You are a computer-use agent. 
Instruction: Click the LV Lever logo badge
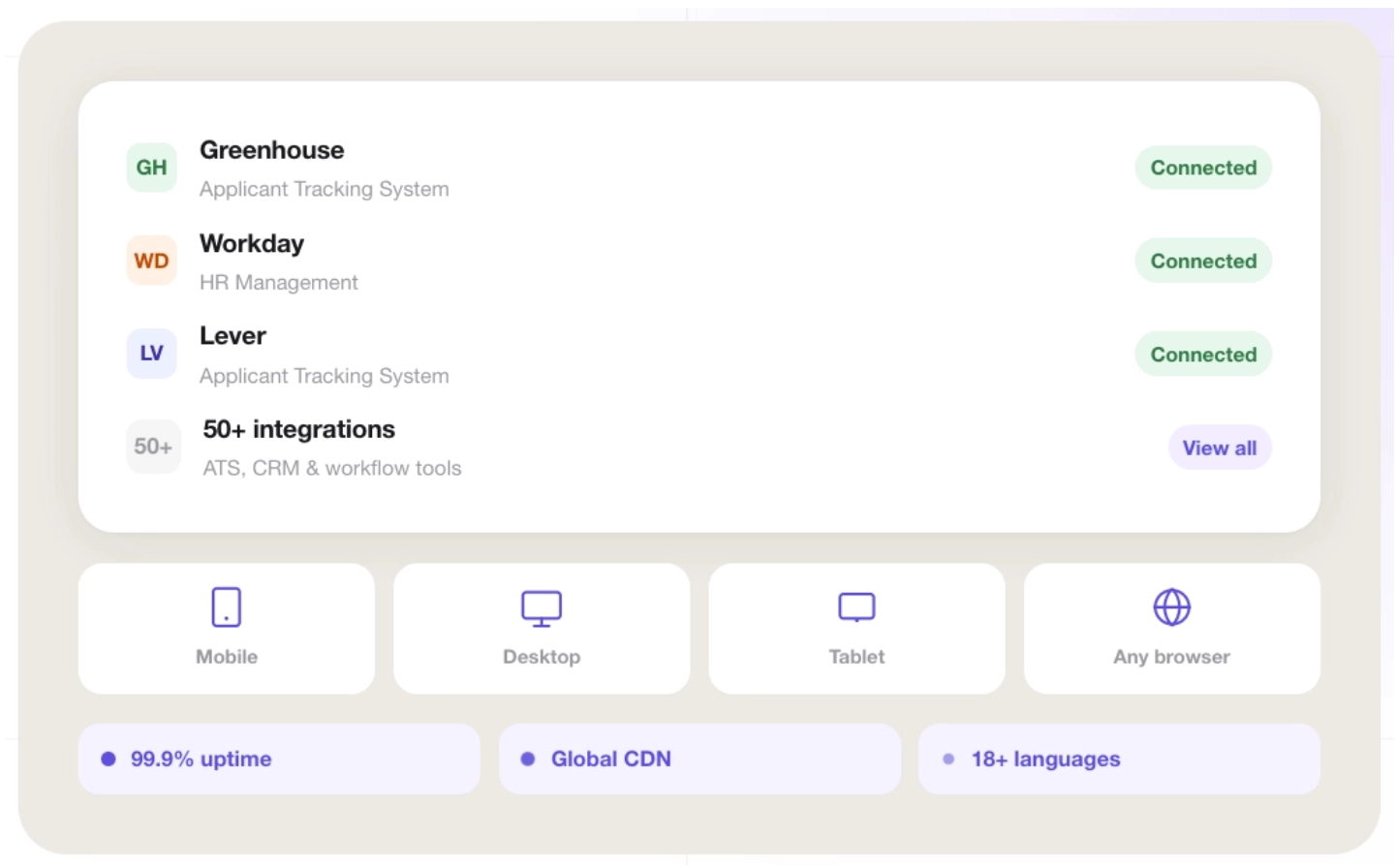pos(151,354)
